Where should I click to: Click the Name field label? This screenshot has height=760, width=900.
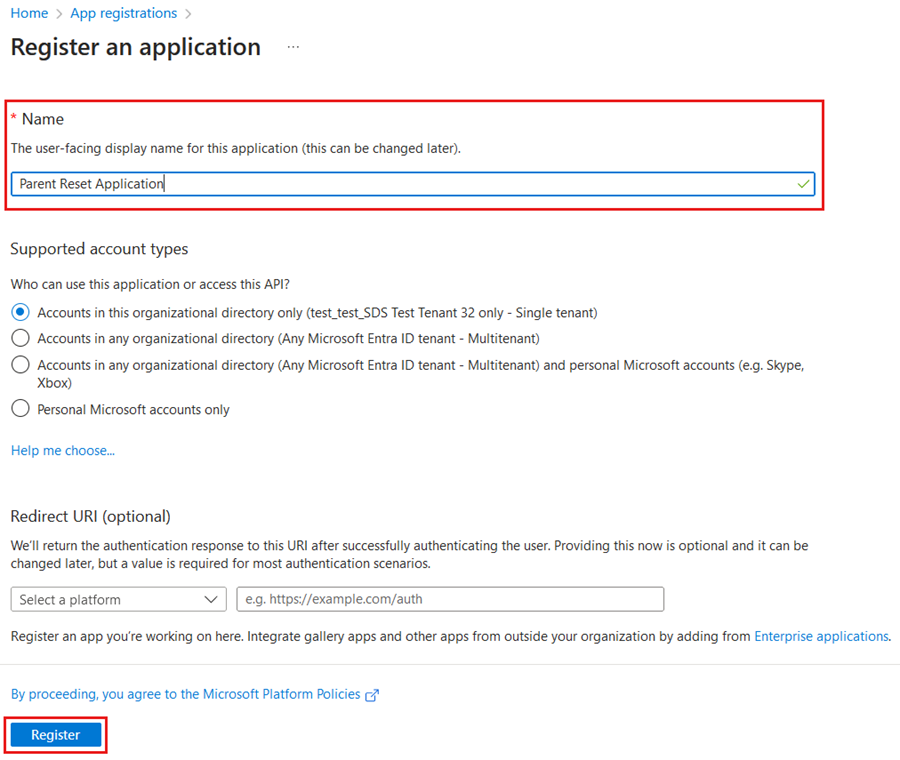coord(42,119)
